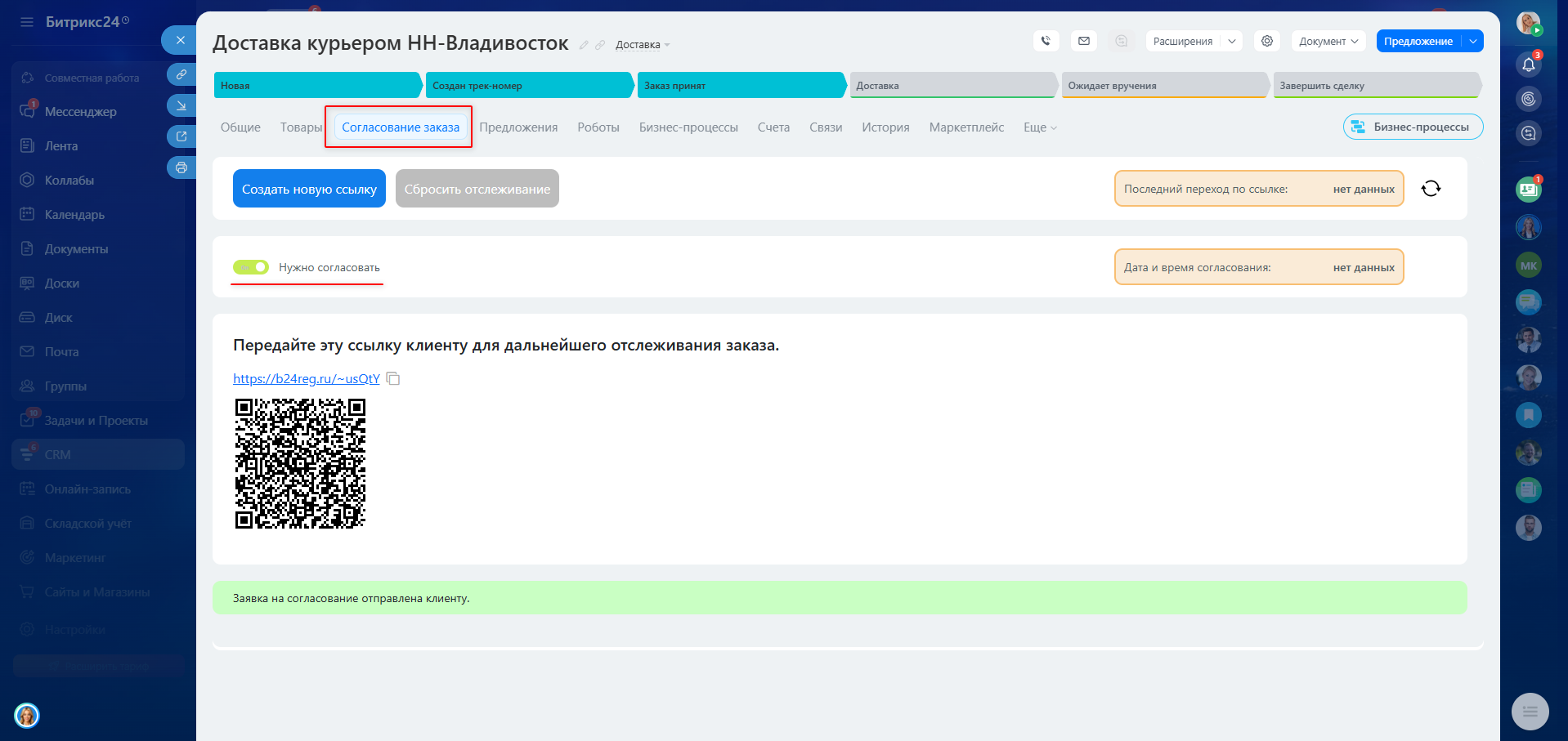Open notifications bell

pos(1529,65)
